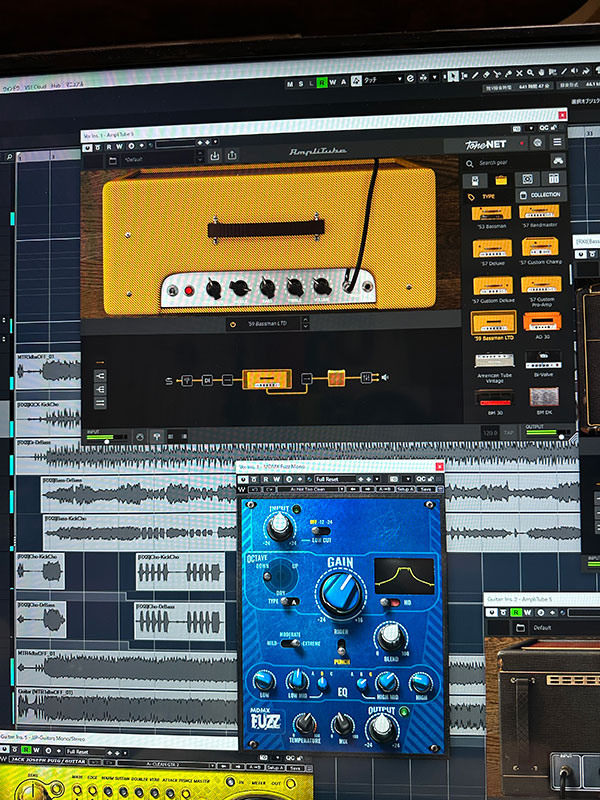Adjust the OUTPUT knob on MDMX Fuzz
The width and height of the screenshot is (600, 800).
(382, 727)
